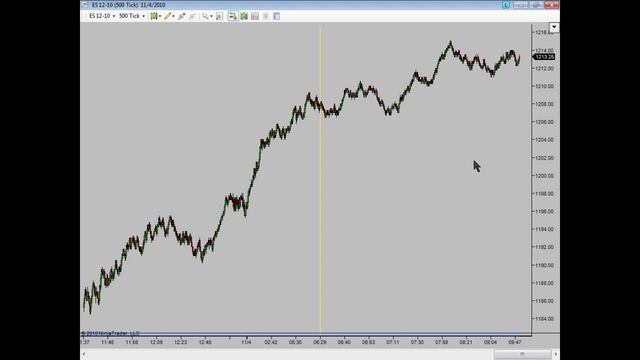This screenshot has height=360, width=640.
Task: Click the yellow vertical session line
Action: (x=321, y=180)
